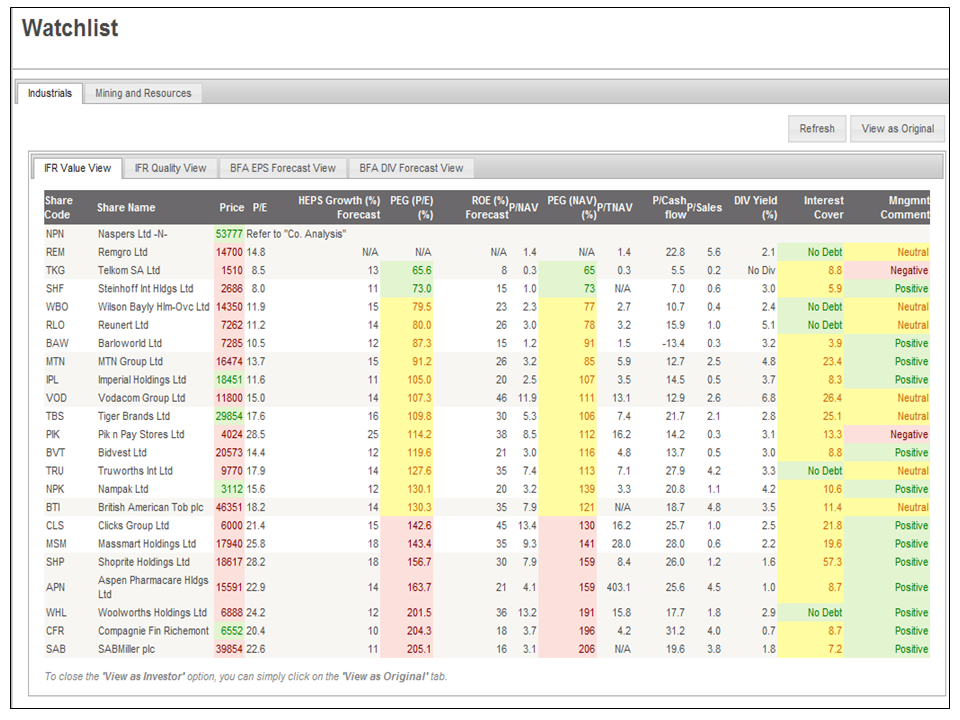This screenshot has width=960, height=720.
Task: Click Aspen's P/TNAV value 403.1
Action: (x=619, y=587)
